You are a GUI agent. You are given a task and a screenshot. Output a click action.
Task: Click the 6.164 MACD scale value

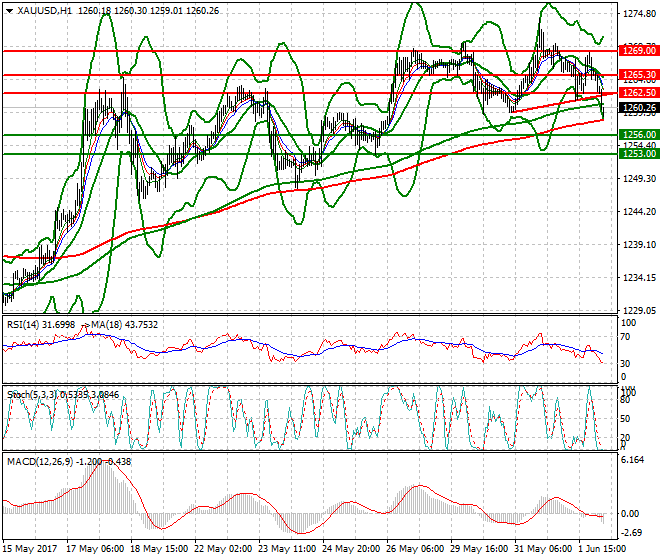[x=633, y=460]
